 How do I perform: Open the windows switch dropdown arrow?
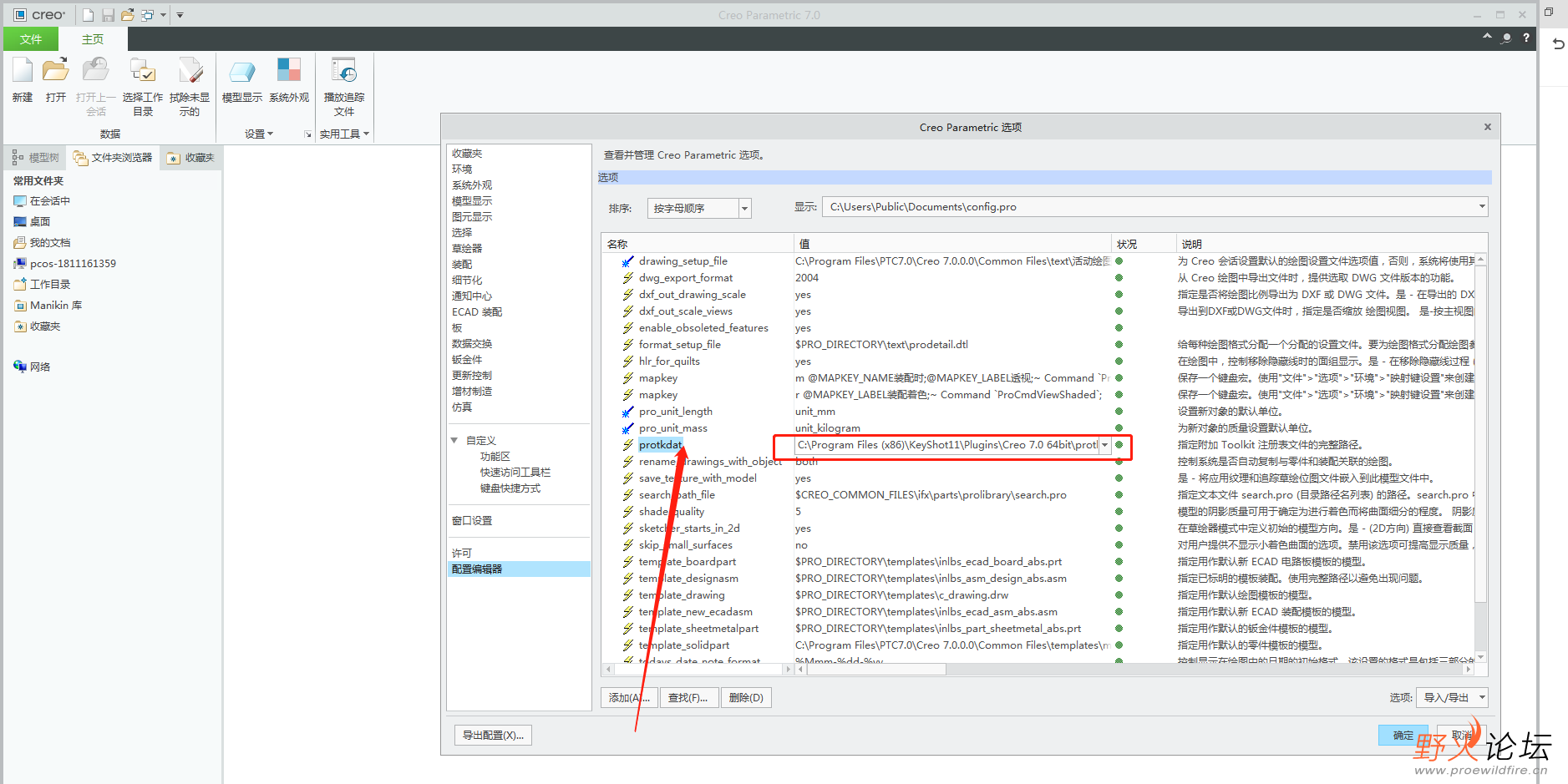tap(163, 15)
